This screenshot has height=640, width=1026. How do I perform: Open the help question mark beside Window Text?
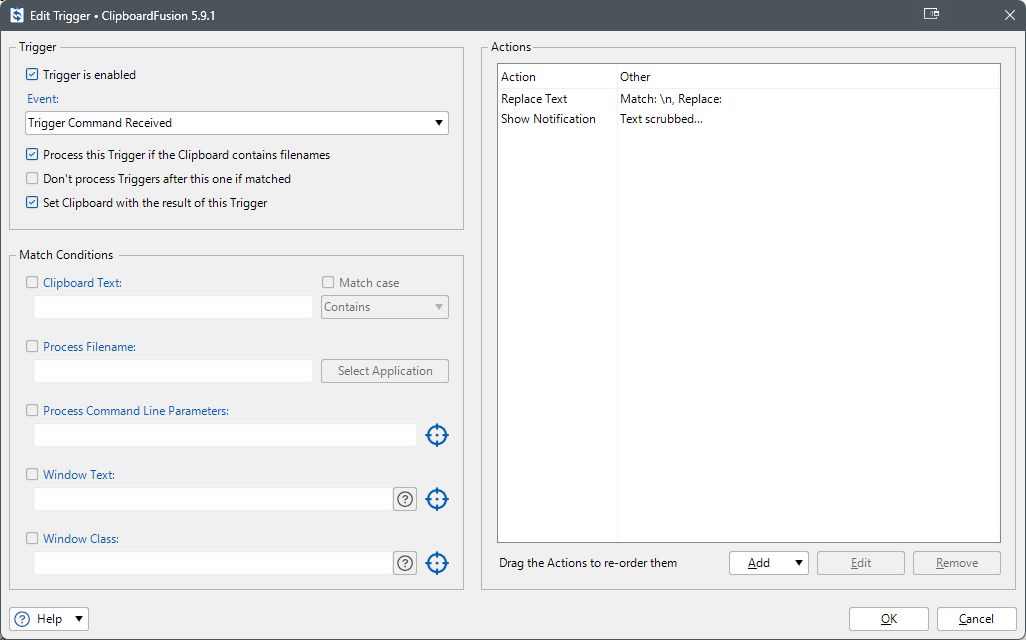click(x=405, y=499)
